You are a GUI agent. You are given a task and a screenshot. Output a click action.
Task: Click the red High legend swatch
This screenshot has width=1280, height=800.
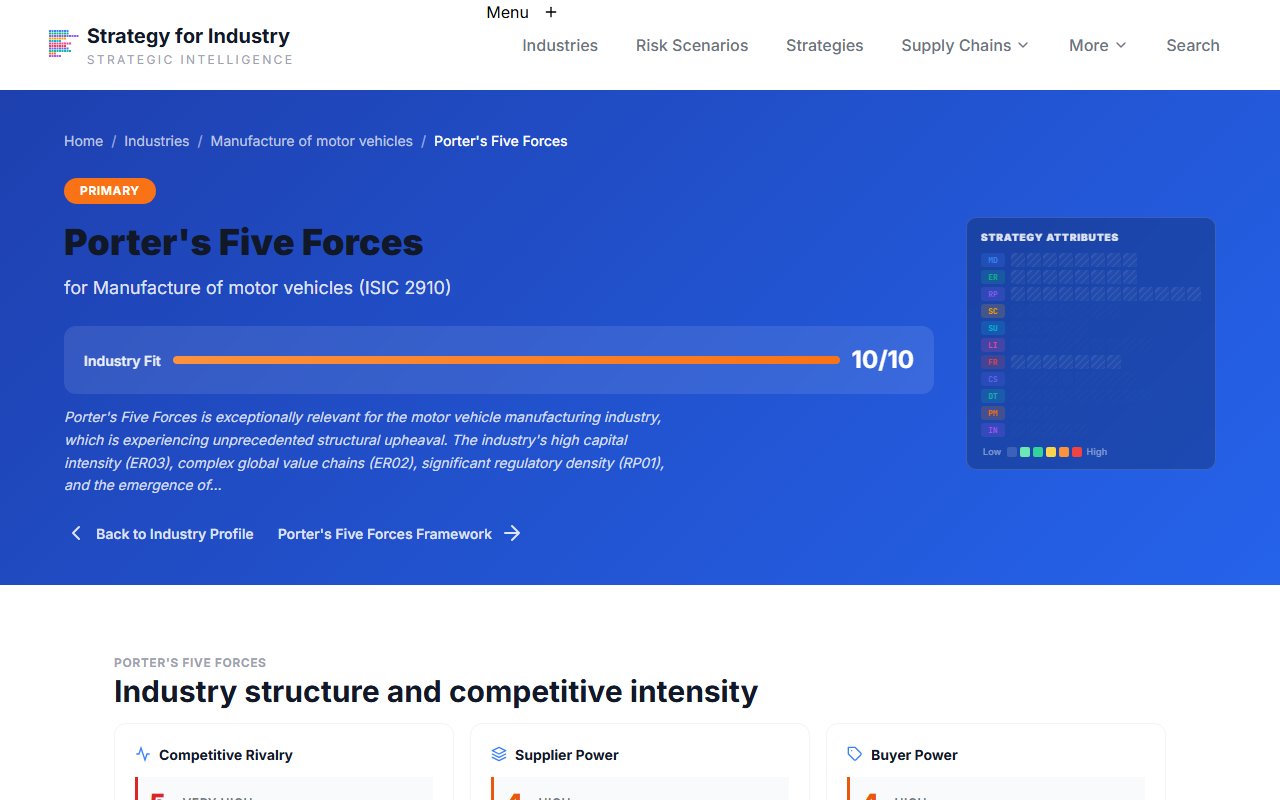[x=1077, y=452]
